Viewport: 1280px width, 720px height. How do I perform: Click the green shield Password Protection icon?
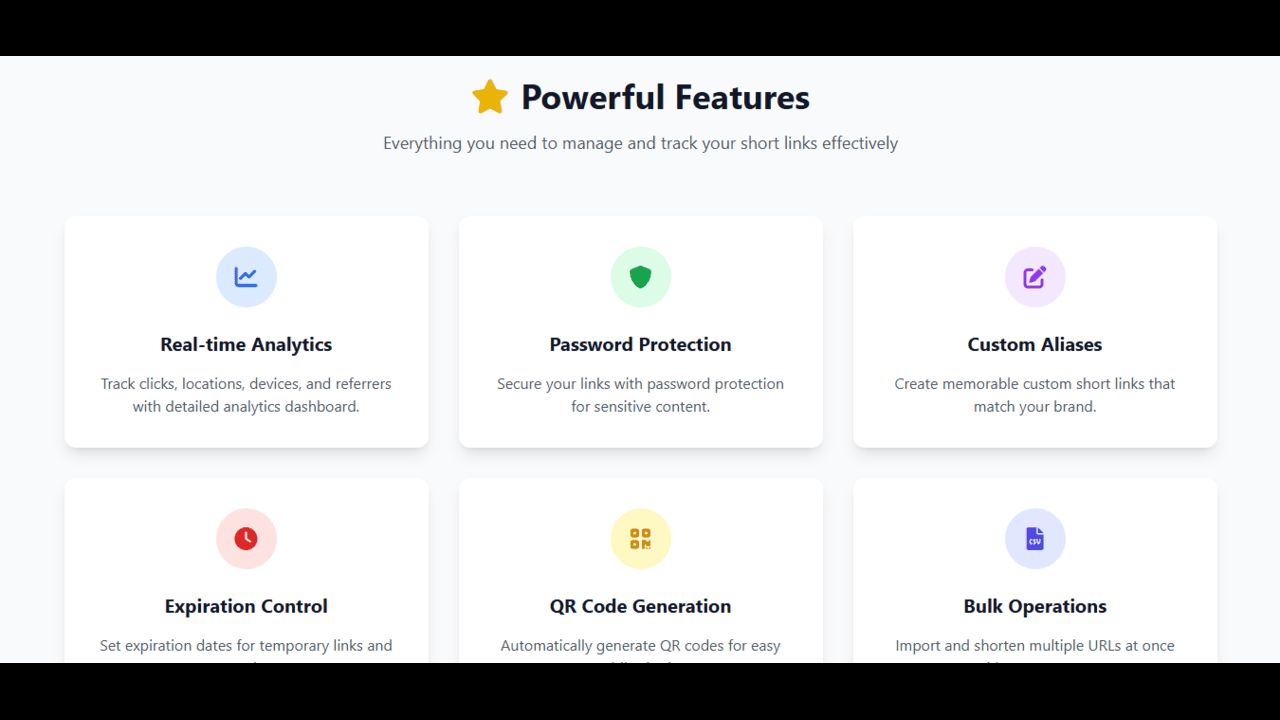point(640,277)
